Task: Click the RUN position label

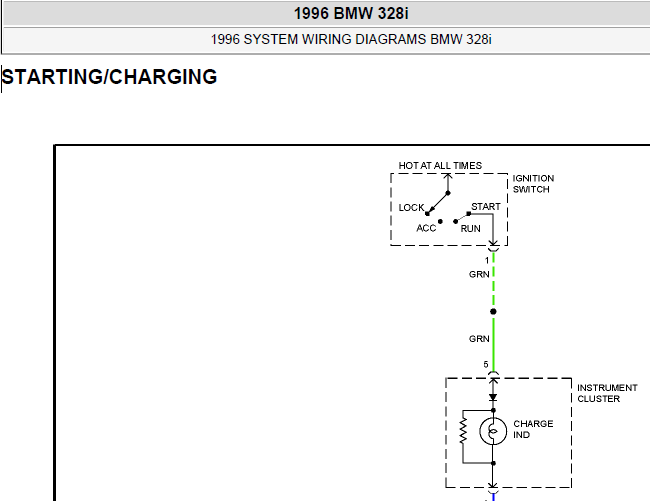Action: [471, 229]
